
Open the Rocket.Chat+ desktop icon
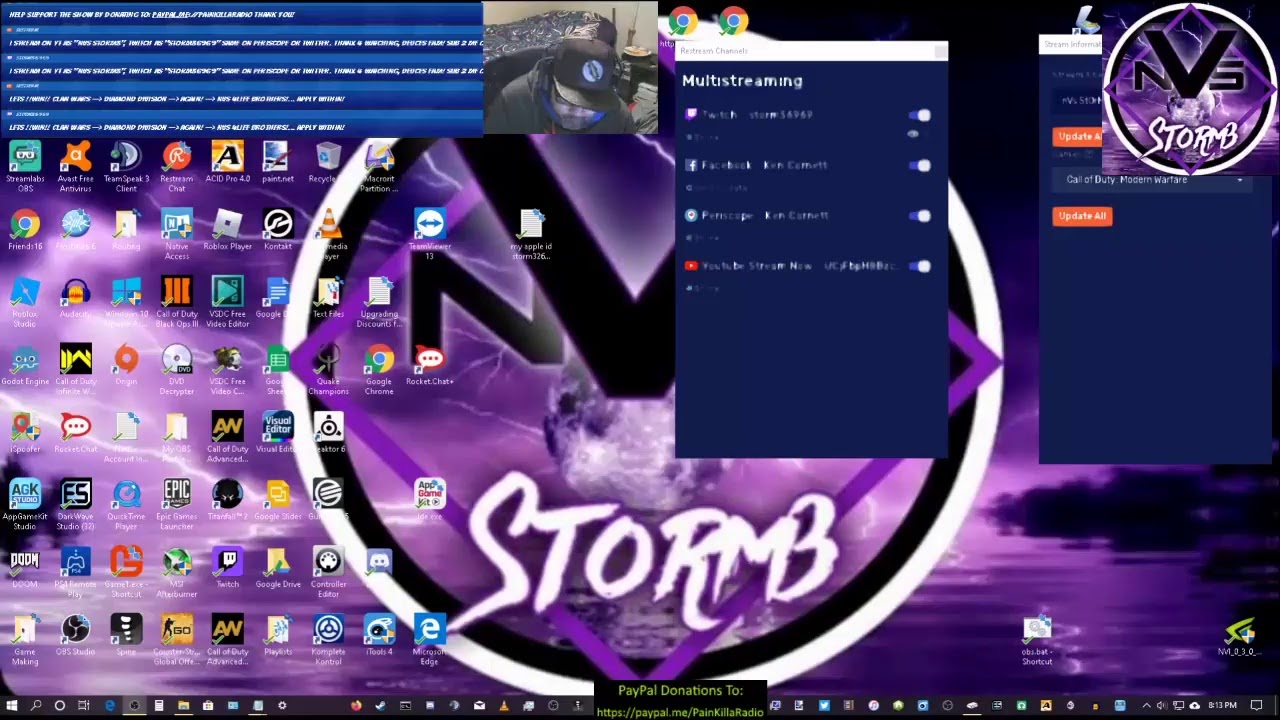430,366
